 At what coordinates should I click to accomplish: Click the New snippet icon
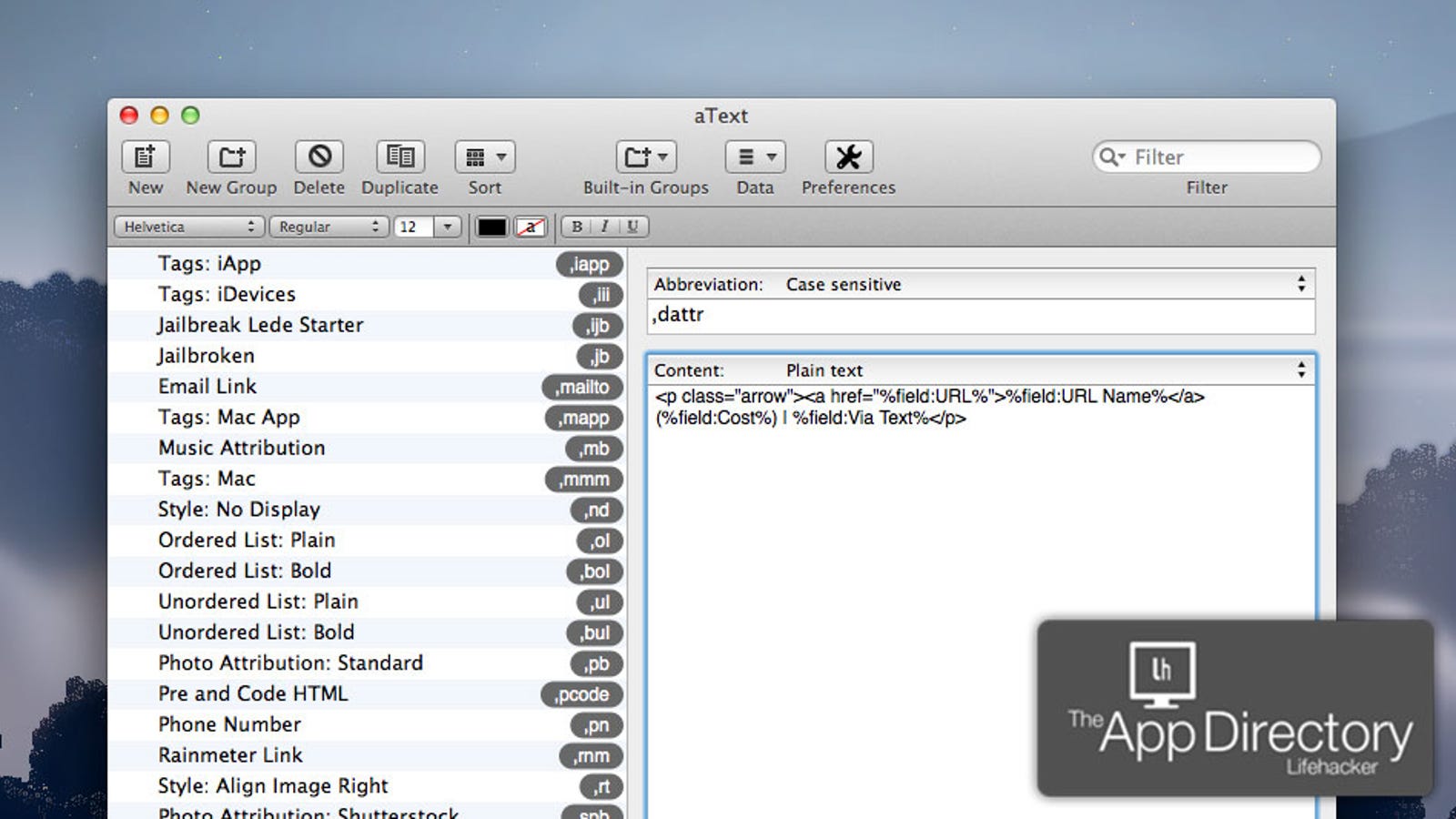point(146,157)
